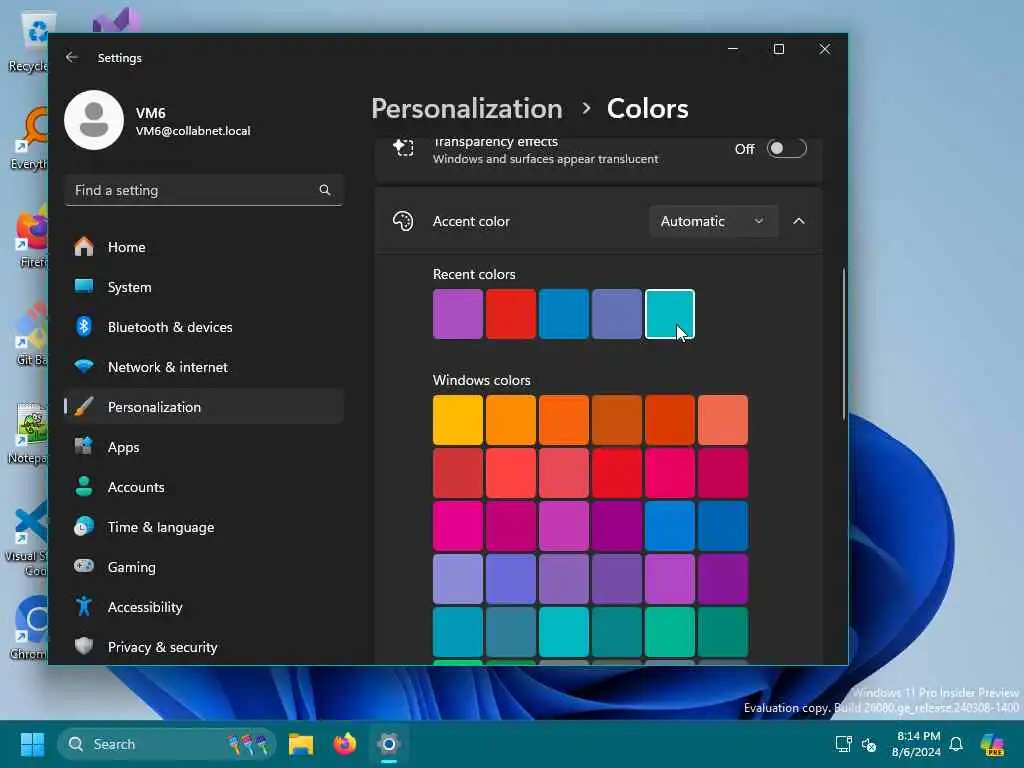
Task: Pick the red recent color swatch
Action: pos(511,314)
